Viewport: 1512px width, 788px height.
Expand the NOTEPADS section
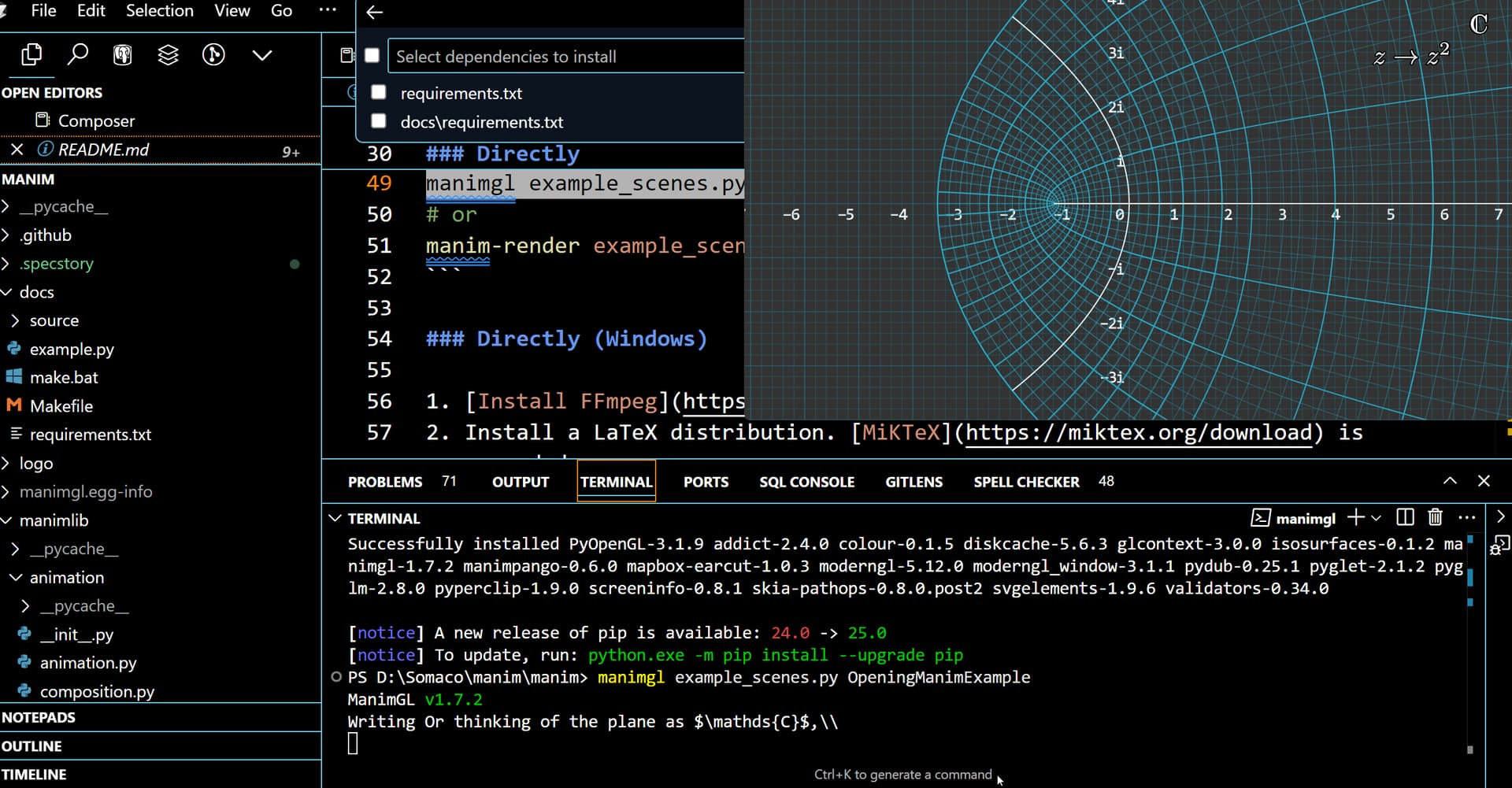pos(161,717)
